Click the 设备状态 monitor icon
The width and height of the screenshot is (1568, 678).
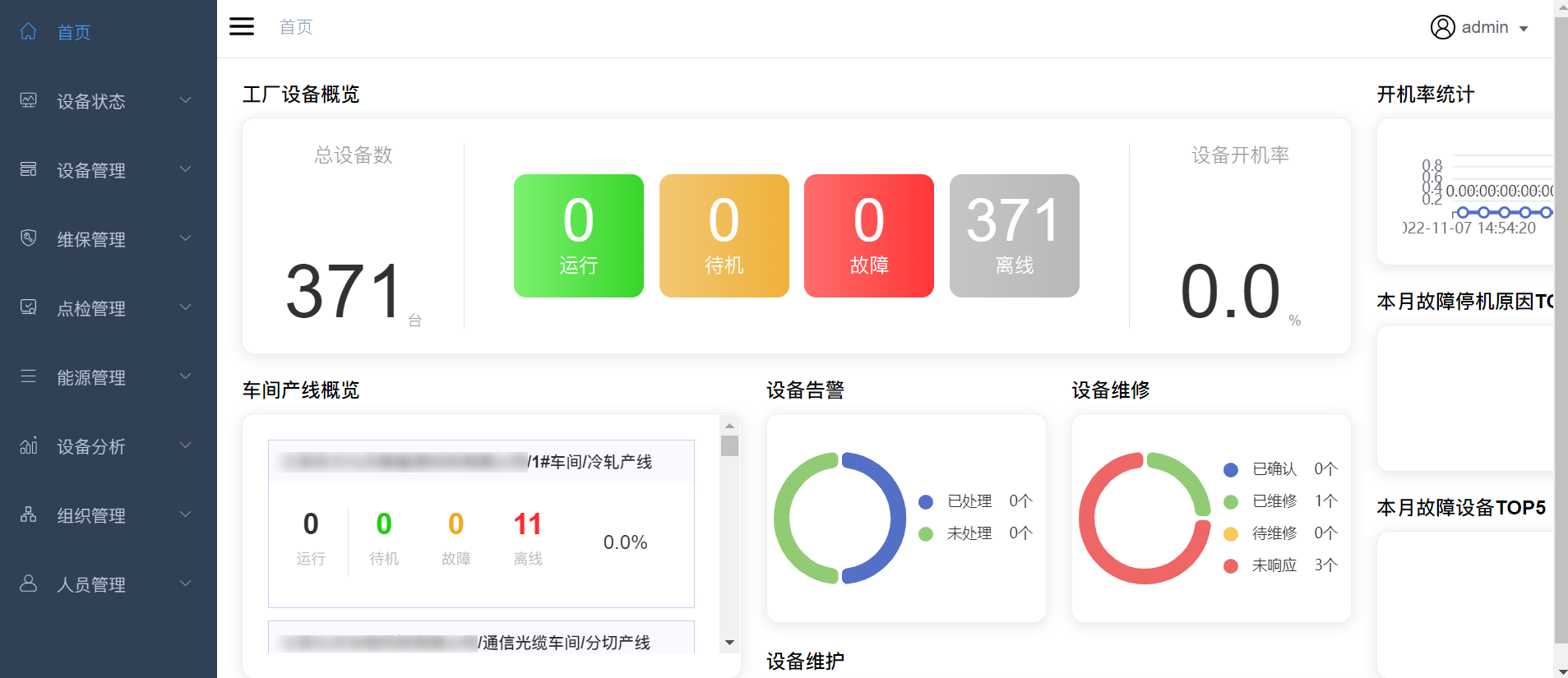tap(29, 100)
